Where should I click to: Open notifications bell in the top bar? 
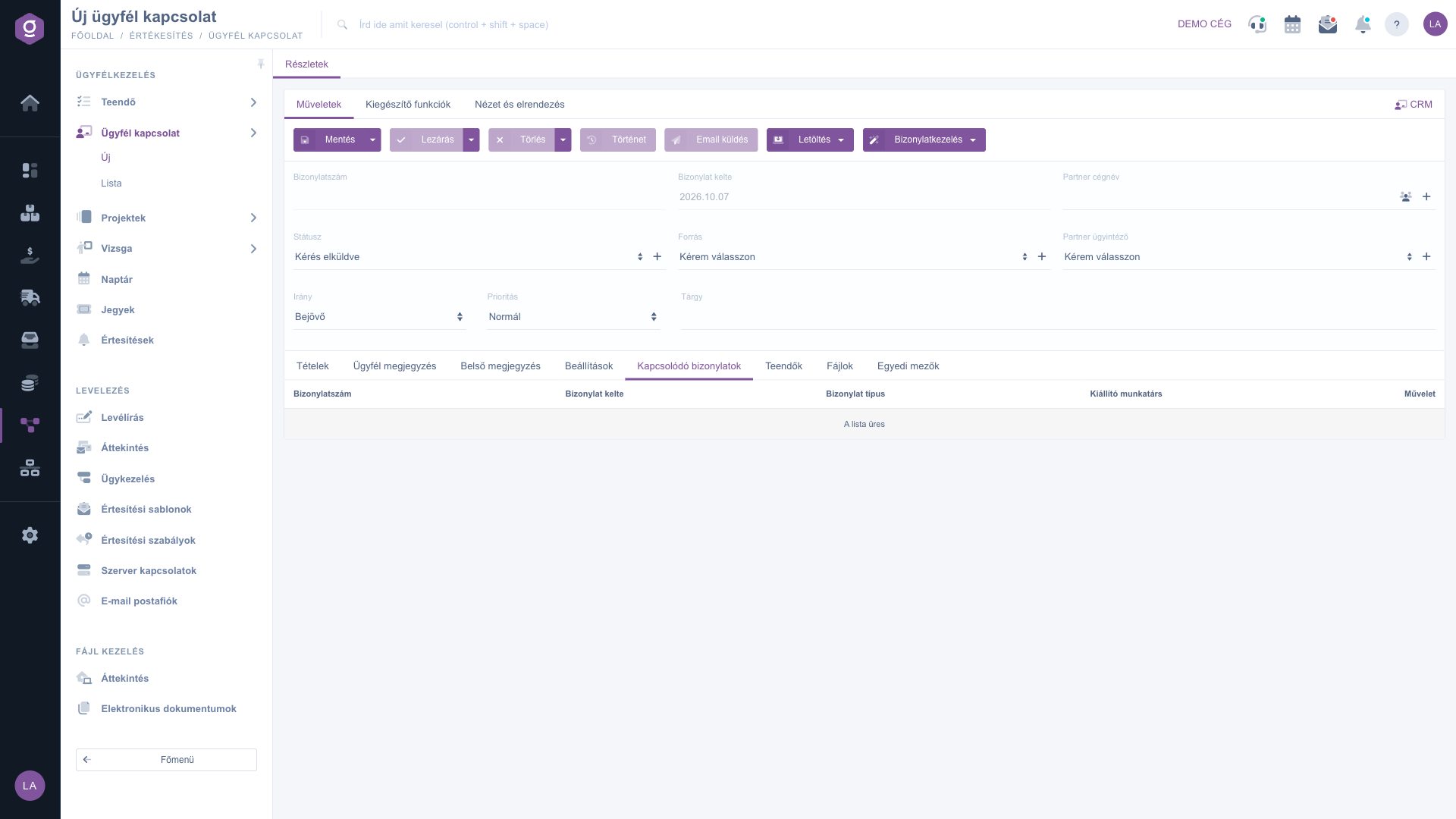pyautogui.click(x=1363, y=24)
